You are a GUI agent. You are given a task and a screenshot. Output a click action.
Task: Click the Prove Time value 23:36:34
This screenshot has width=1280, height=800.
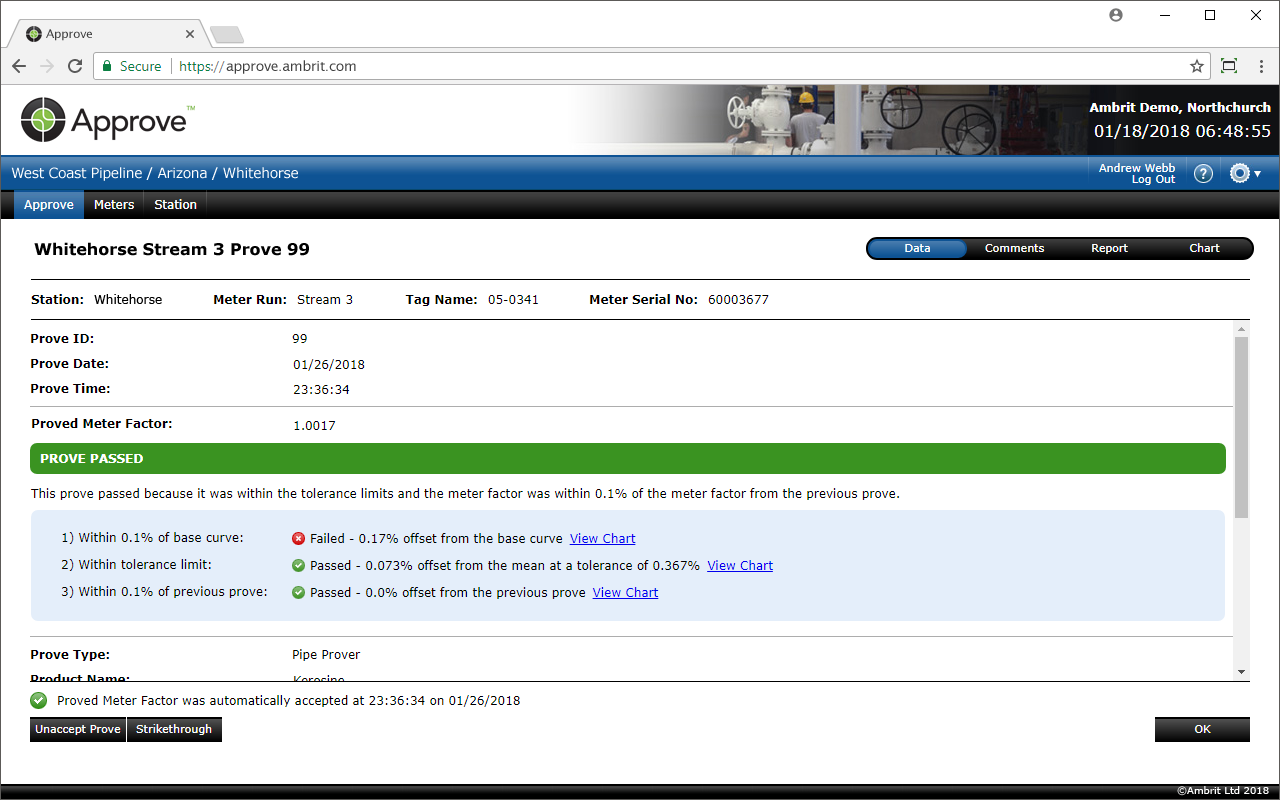click(x=321, y=389)
